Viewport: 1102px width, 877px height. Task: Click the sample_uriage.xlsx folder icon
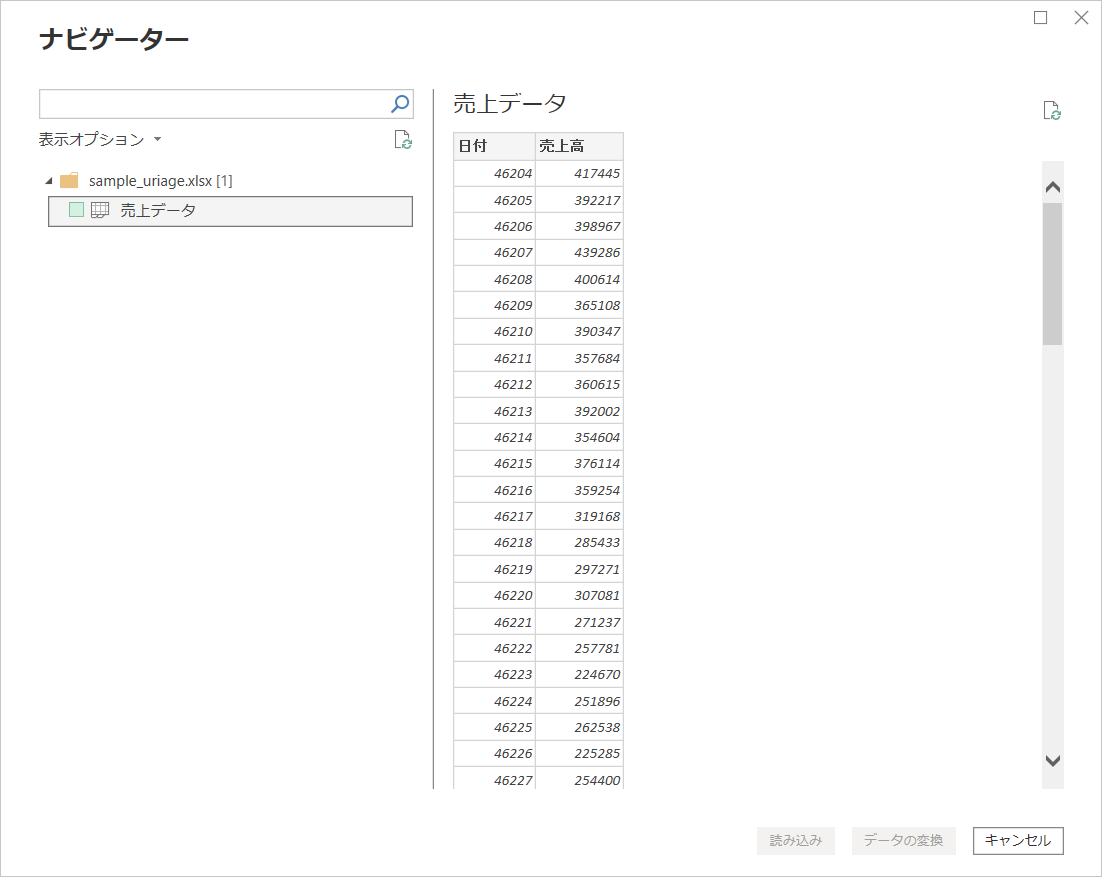(69, 181)
